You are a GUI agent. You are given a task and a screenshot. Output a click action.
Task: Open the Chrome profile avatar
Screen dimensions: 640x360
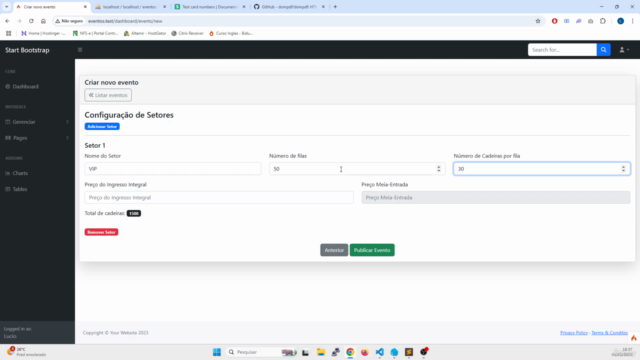[x=620, y=21]
